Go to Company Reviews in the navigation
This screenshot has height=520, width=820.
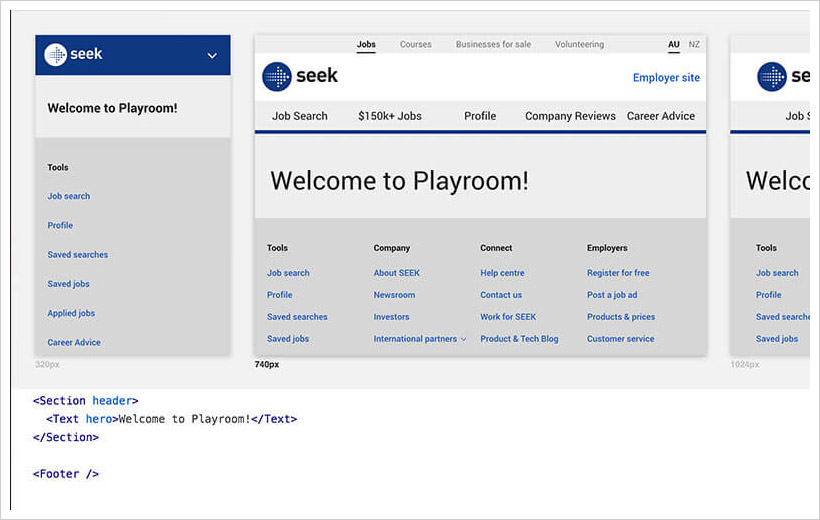pyautogui.click(x=570, y=116)
